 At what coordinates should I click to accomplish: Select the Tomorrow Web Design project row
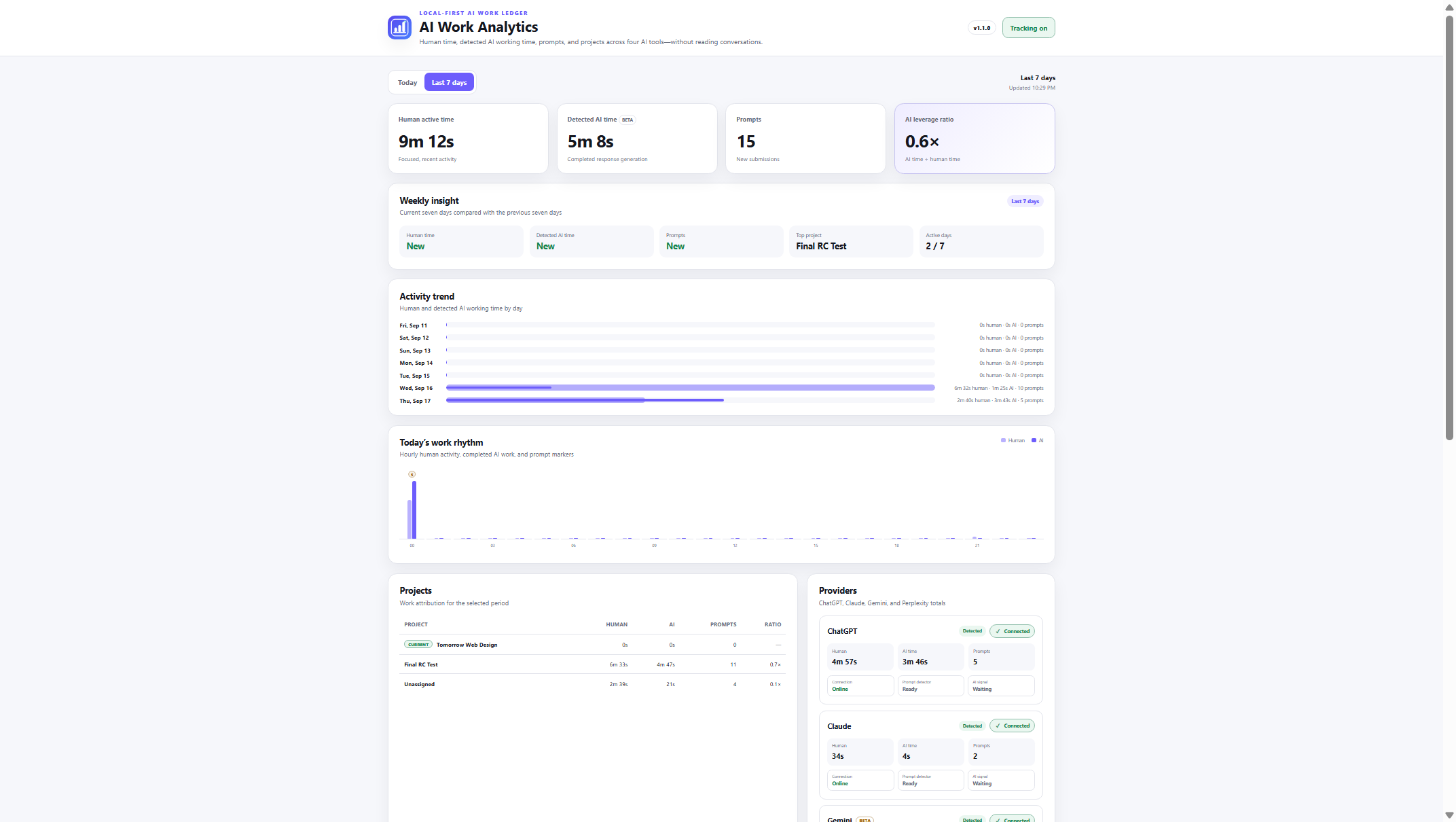[x=593, y=645]
